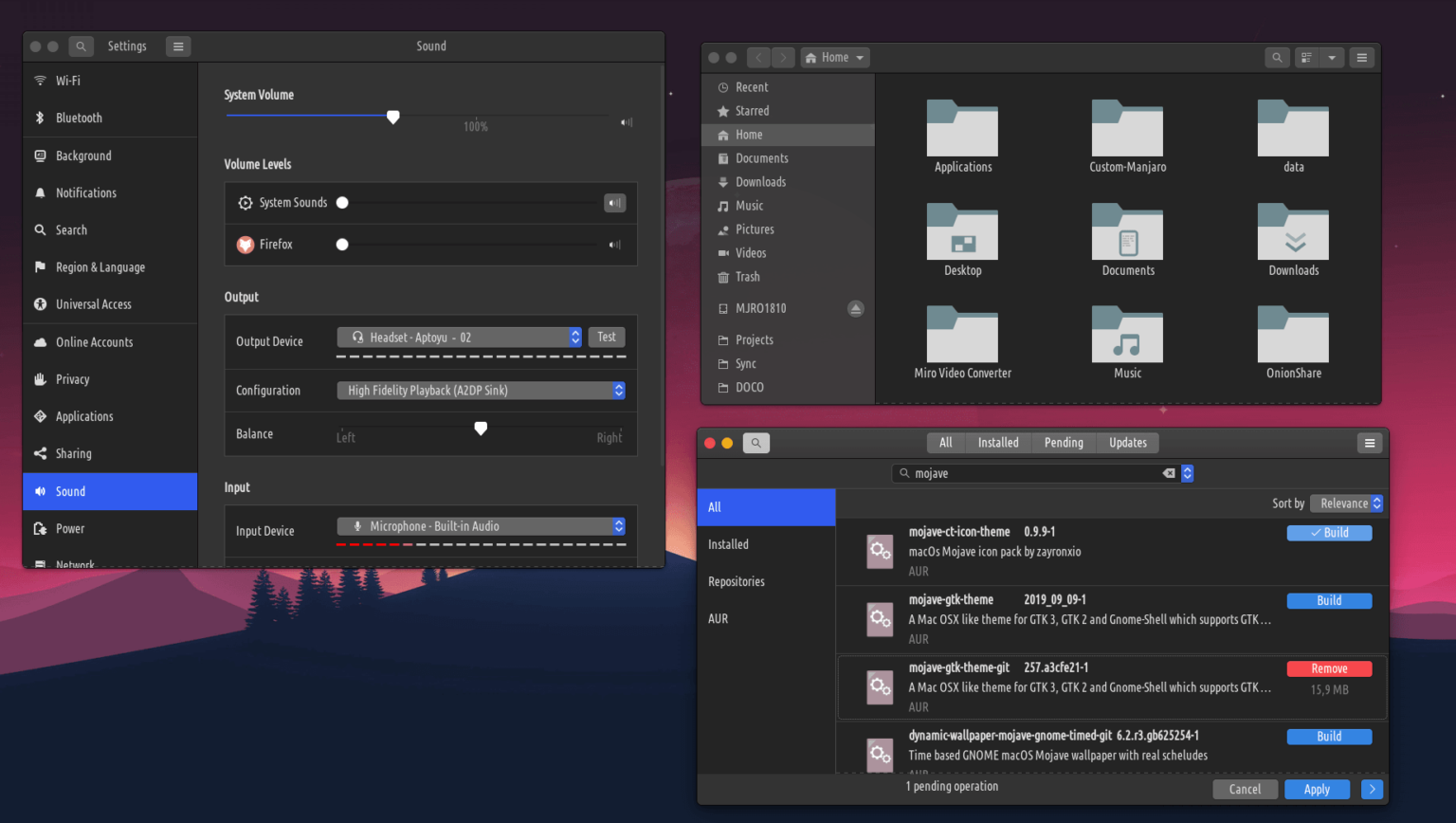Open the file manager search icon
Screen dimensions: 1456x823
[x=1277, y=57]
